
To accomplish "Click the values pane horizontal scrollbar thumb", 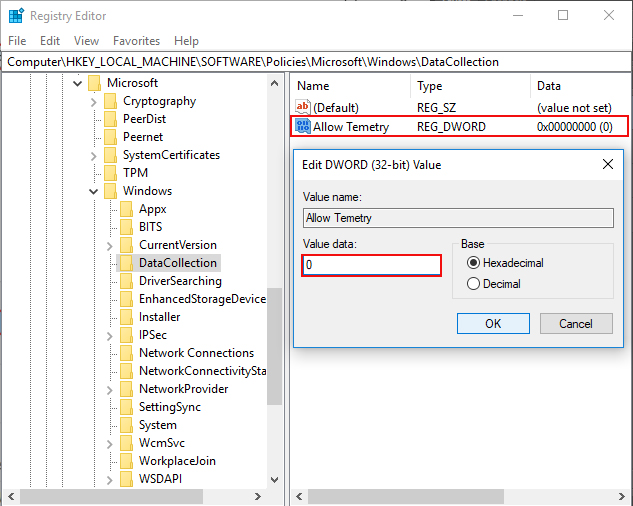I will coord(406,496).
